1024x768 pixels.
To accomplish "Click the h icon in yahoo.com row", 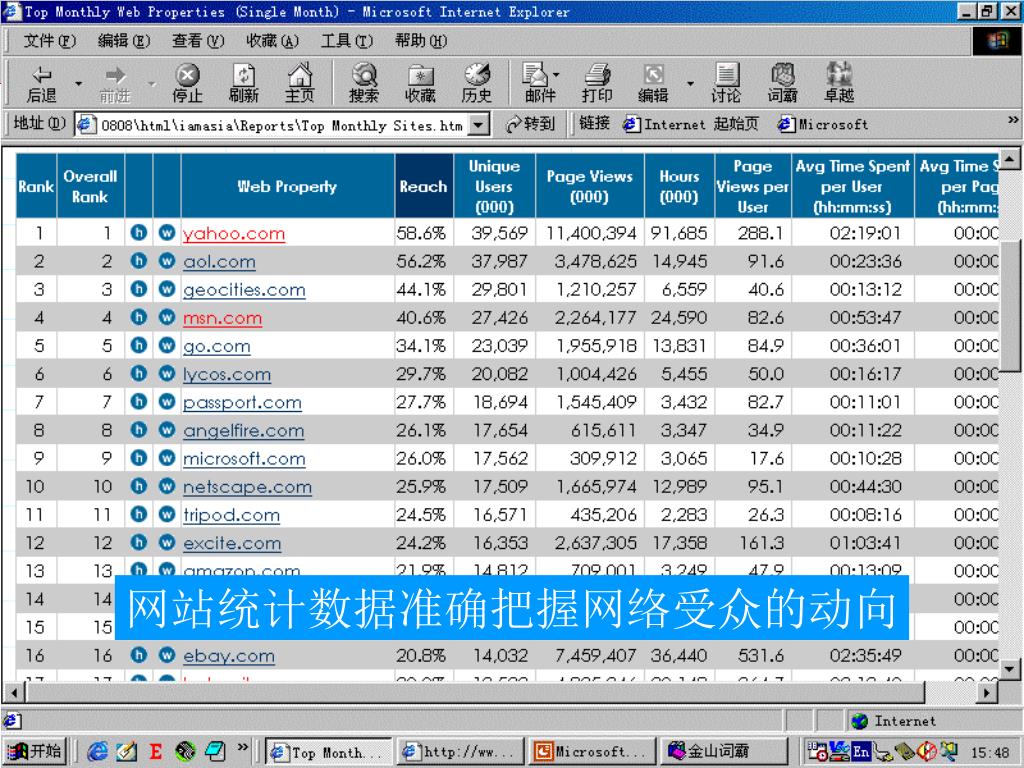I will (x=138, y=232).
